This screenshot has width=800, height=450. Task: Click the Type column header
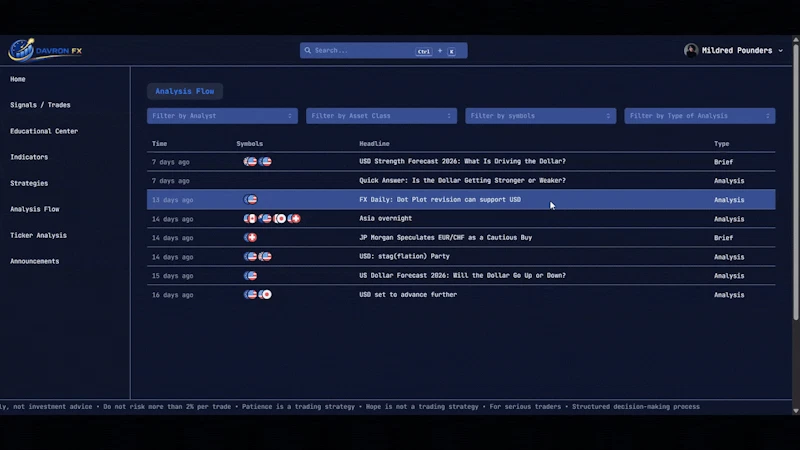point(721,144)
